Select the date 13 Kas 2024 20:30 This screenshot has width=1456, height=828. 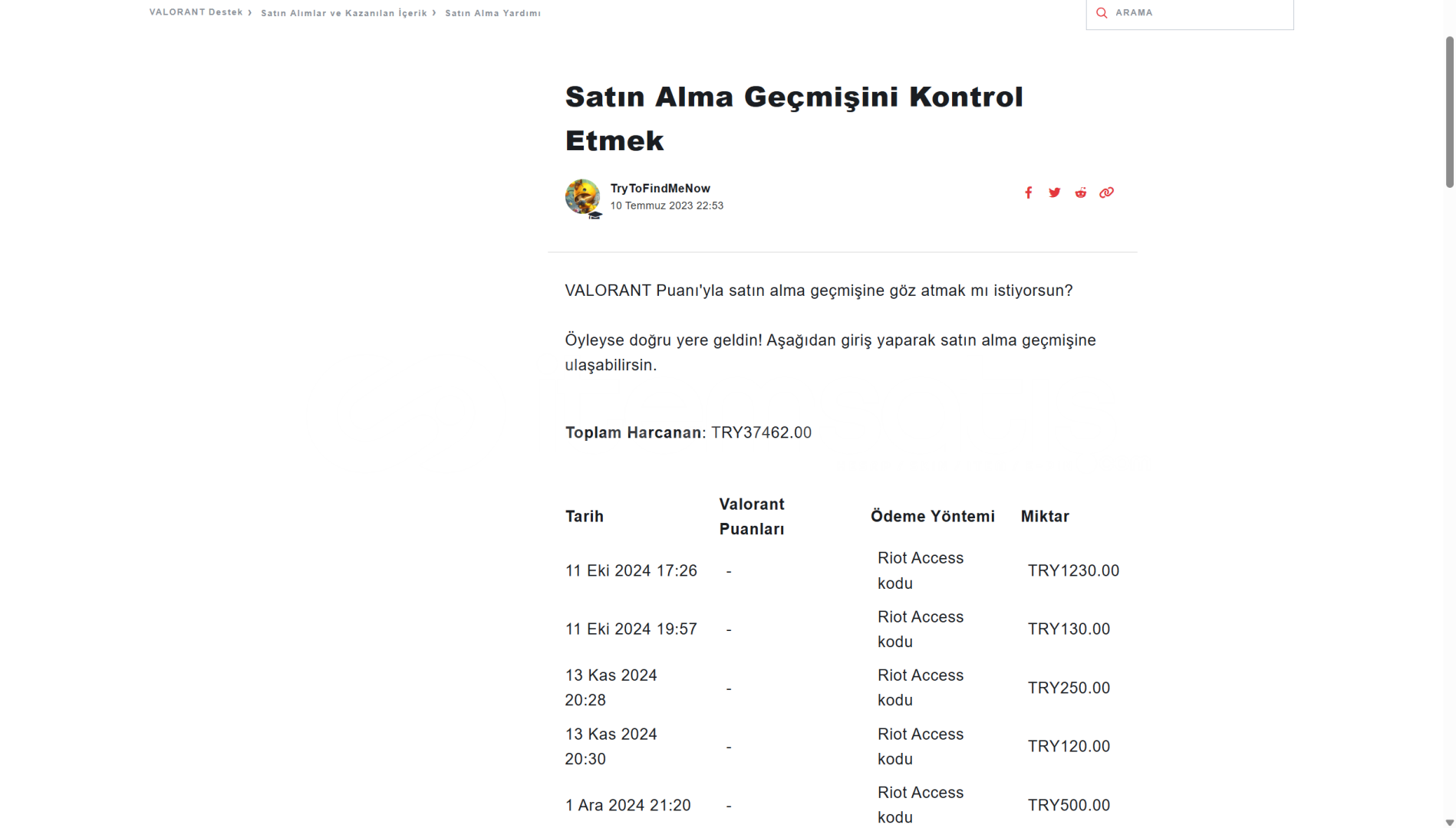(611, 747)
